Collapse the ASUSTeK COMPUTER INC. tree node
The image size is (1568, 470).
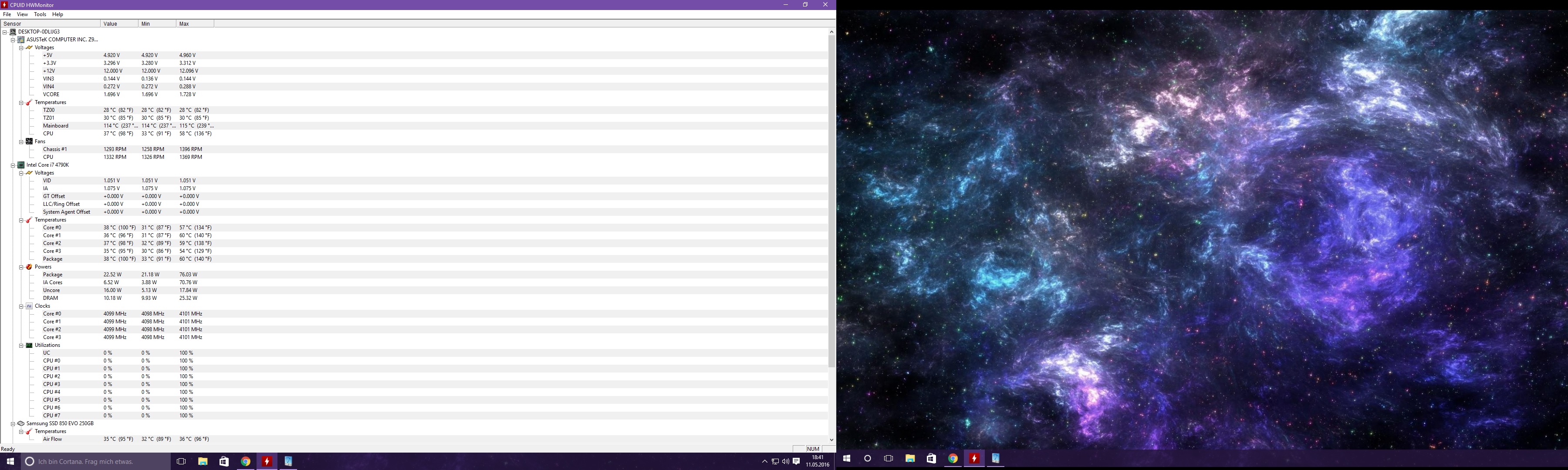click(13, 40)
